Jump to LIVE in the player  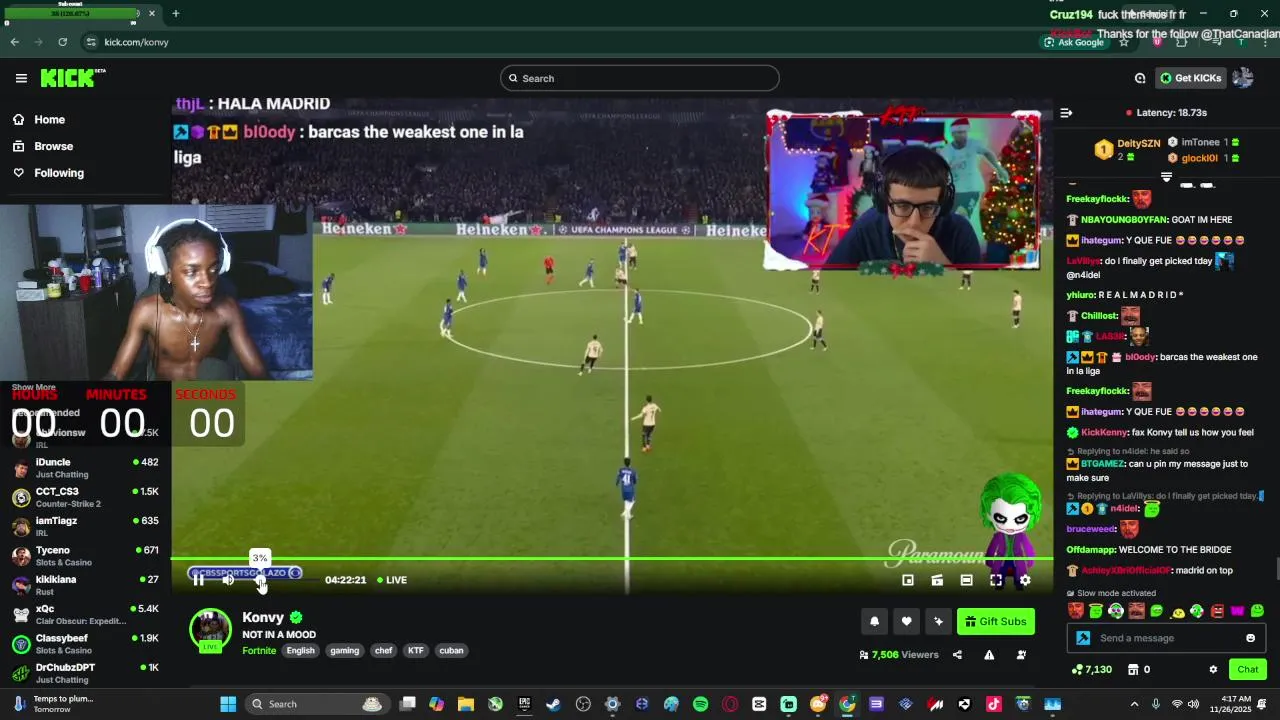pos(392,580)
